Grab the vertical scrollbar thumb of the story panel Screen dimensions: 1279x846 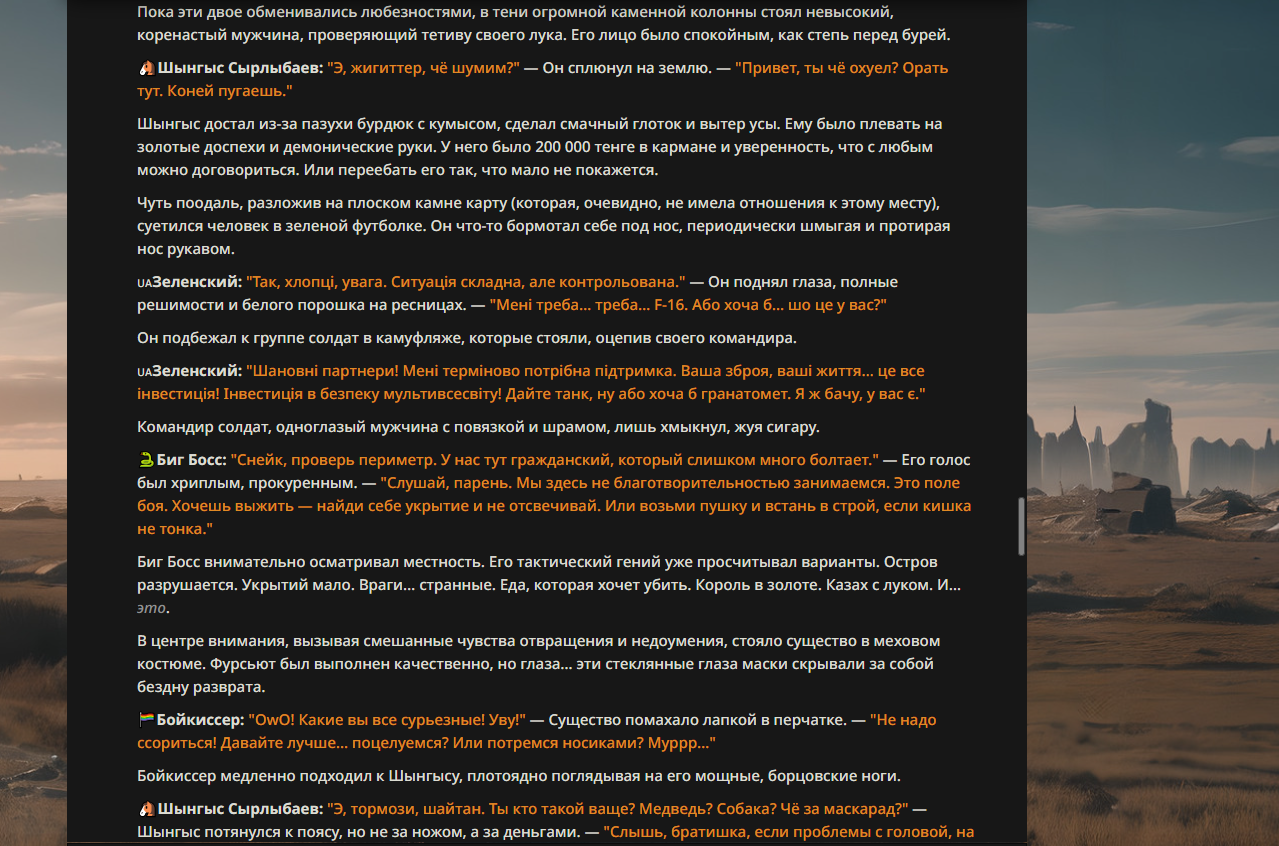click(x=1020, y=527)
